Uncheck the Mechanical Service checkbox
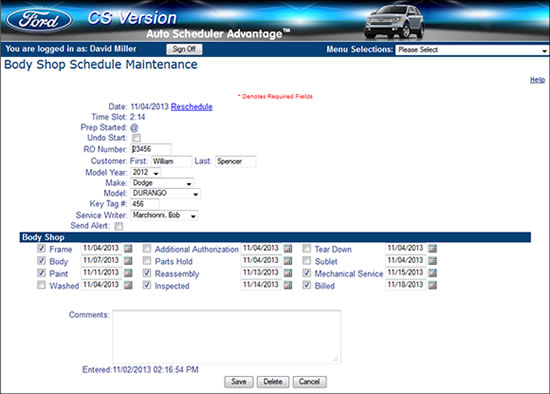Image resolution: width=550 pixels, height=394 pixels. pos(307,273)
